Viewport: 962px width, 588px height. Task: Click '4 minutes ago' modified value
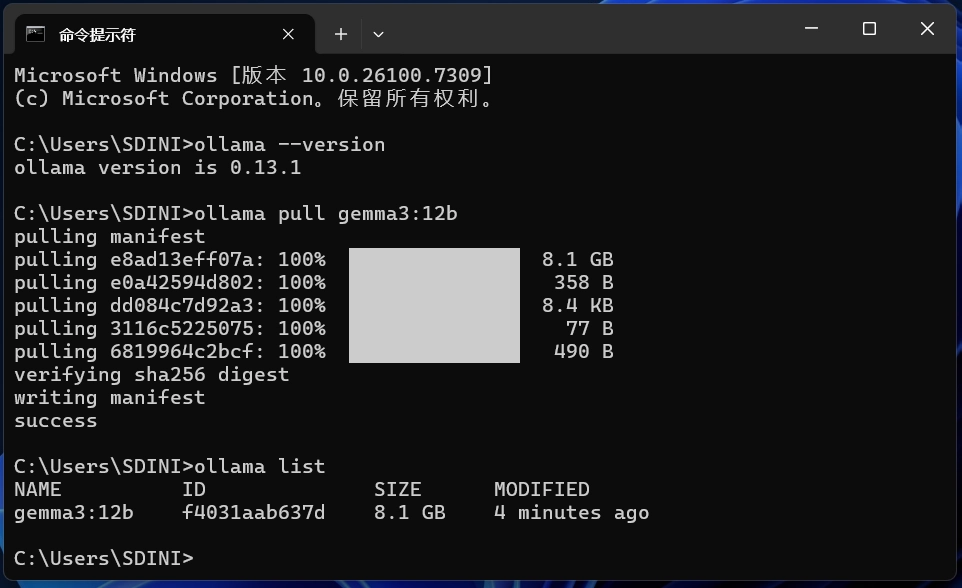[x=572, y=513]
